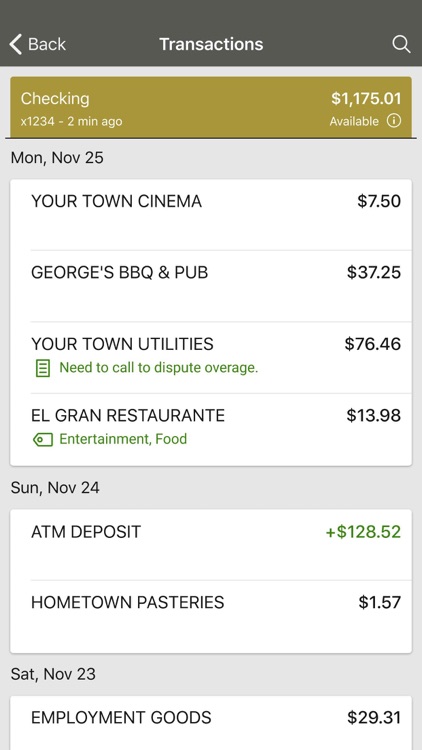The image size is (422, 750).
Task: View EL GRAN RESTAURANTE transaction details
Action: coord(211,429)
